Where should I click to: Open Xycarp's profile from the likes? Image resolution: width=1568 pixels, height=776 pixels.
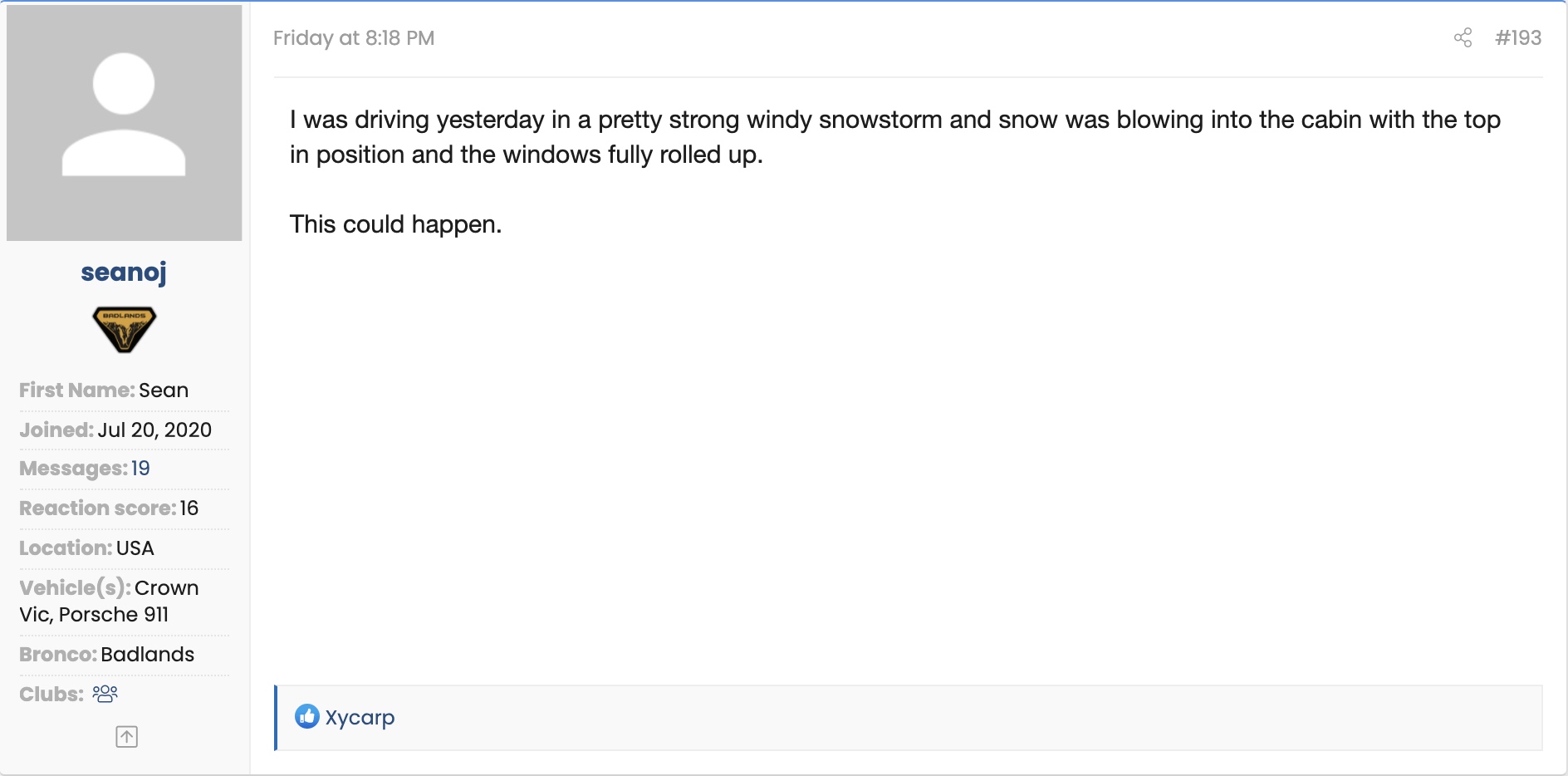360,717
